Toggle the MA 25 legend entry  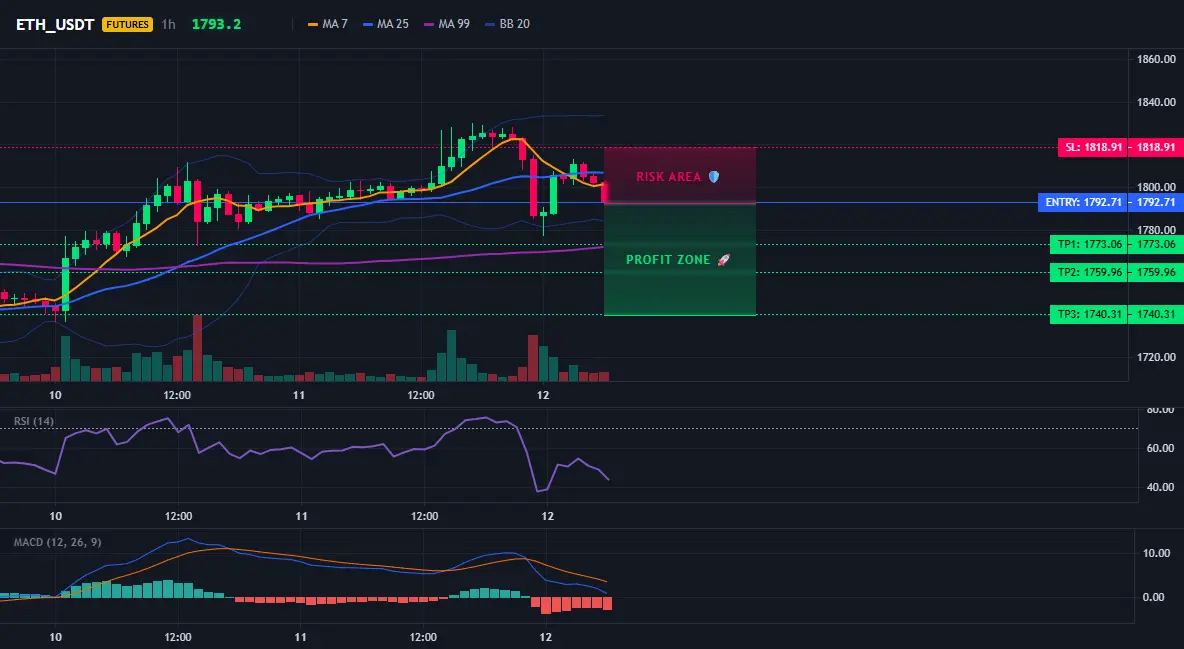point(386,24)
